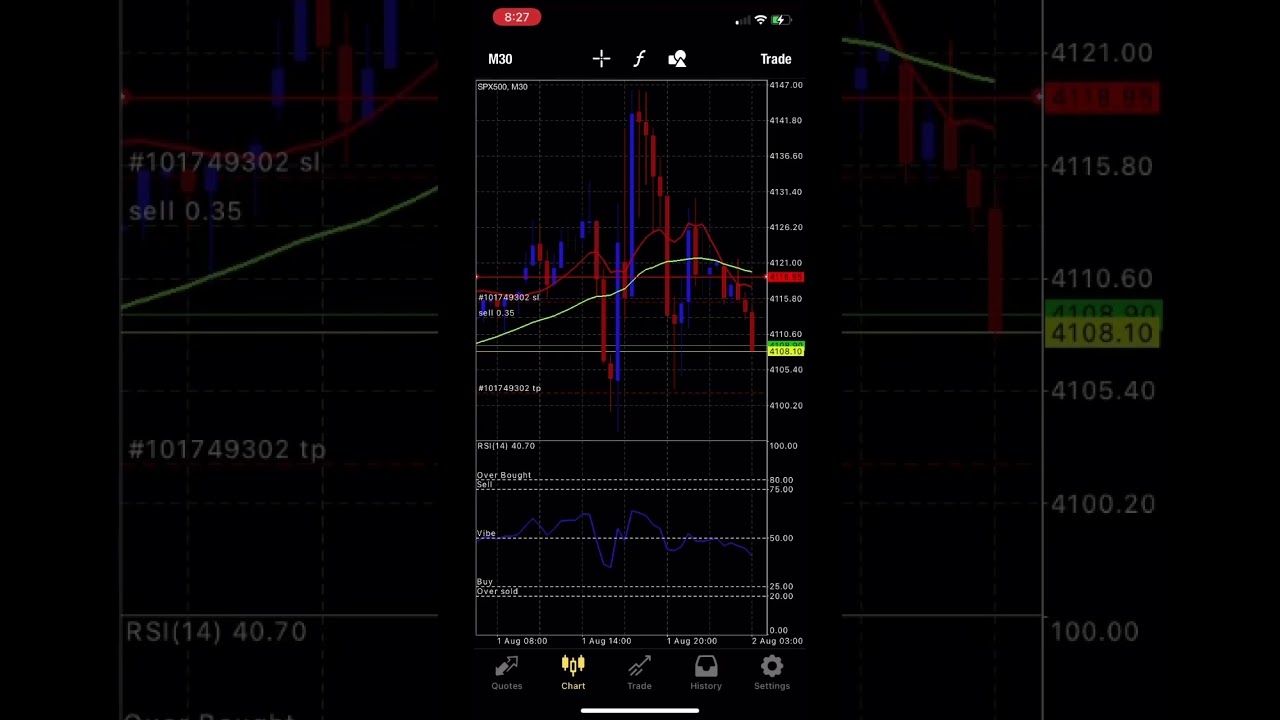Open the Settings tab
The height and width of the screenshot is (720, 1280).
click(x=772, y=673)
